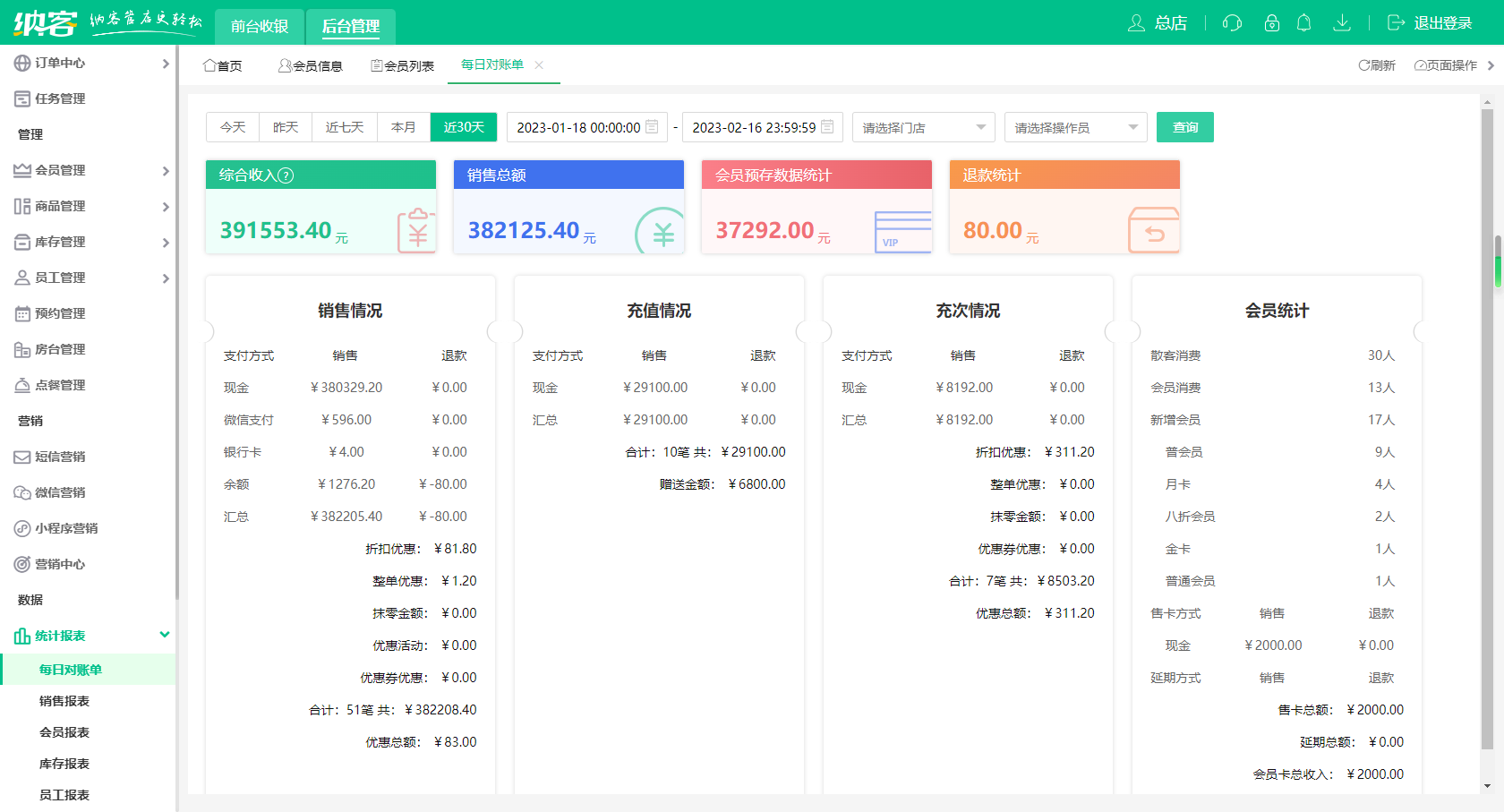The height and width of the screenshot is (812, 1504).
Task: Click the download icon in header
Action: tap(1341, 23)
